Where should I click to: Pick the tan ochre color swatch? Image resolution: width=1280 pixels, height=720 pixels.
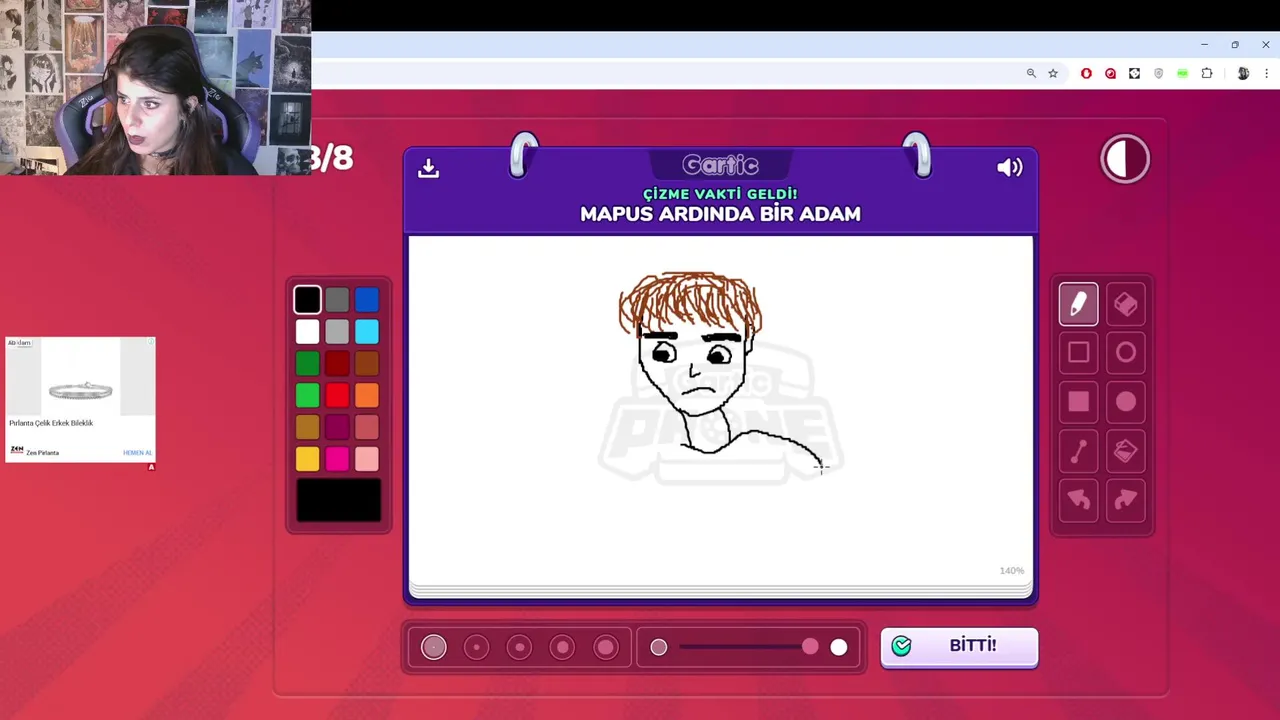pos(307,427)
